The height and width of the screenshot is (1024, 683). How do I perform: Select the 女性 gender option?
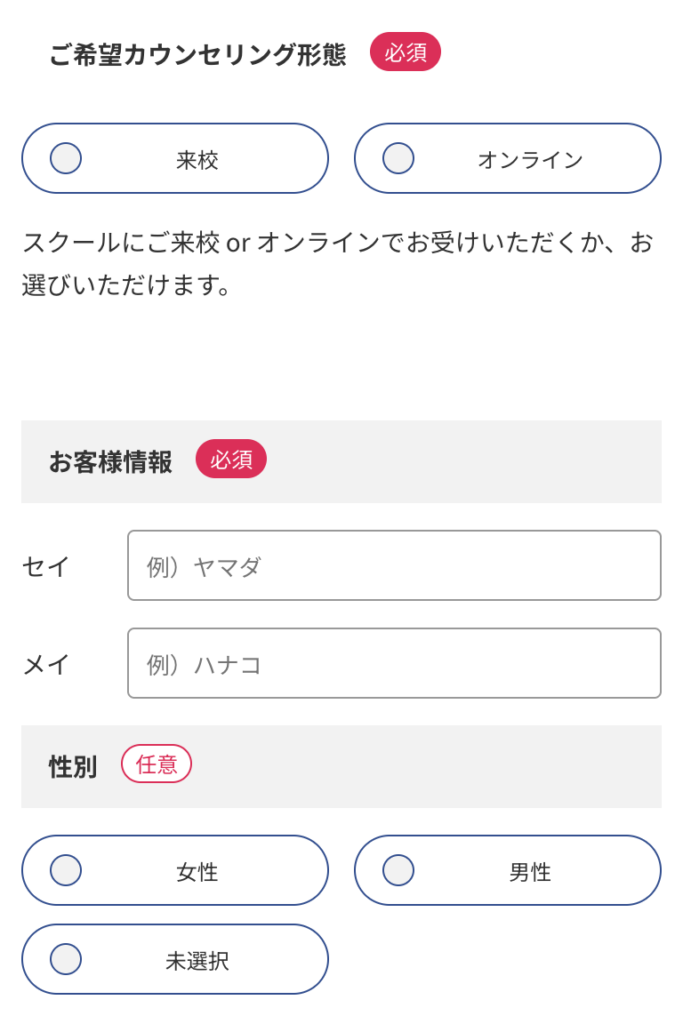[65, 870]
